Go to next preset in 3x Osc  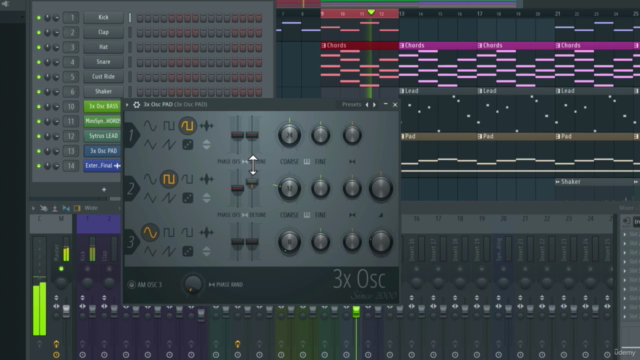[374, 105]
